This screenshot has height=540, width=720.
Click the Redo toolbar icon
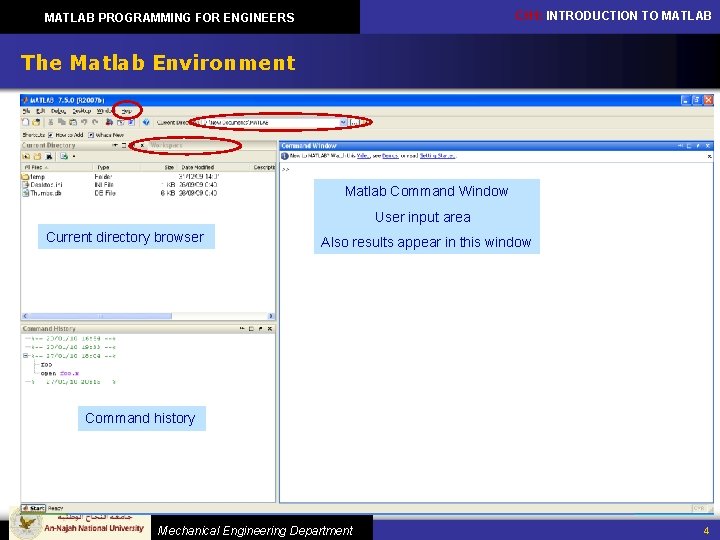pos(95,123)
